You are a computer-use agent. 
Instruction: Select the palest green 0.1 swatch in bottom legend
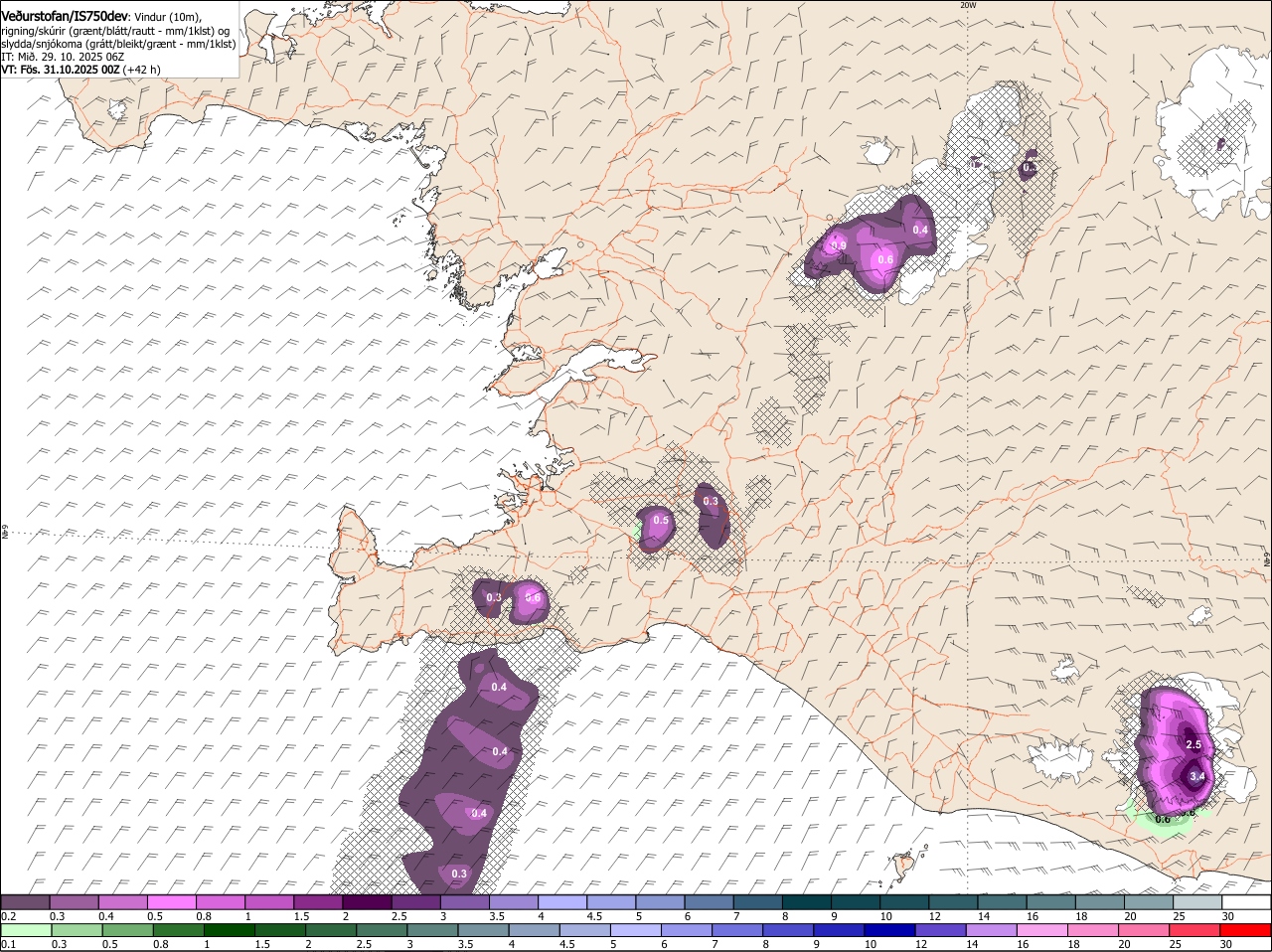25,930
